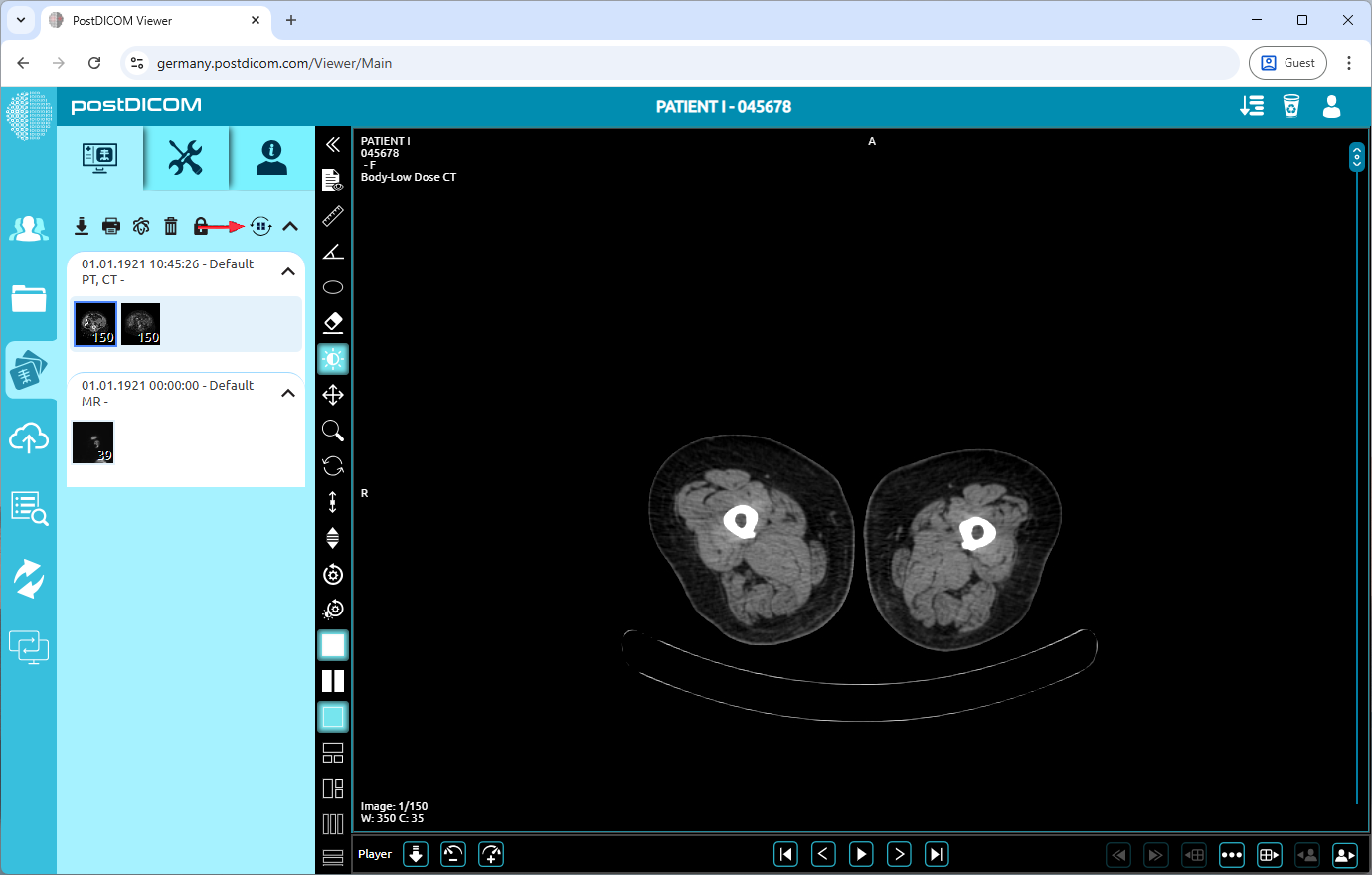
Task: Select the cloud upload icon in the sidebar
Action: 29,437
